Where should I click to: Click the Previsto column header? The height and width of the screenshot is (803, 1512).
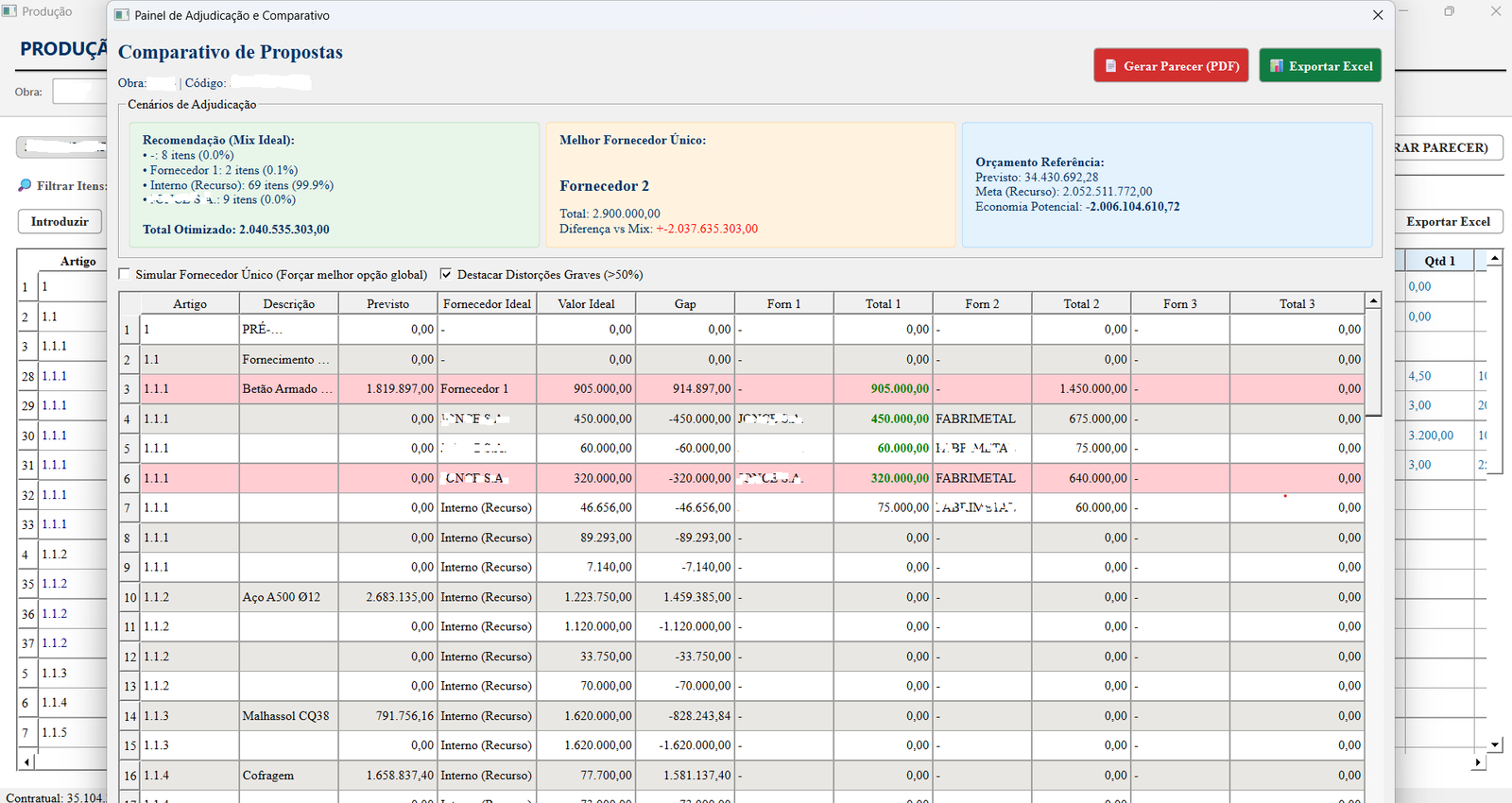pyautogui.click(x=388, y=303)
